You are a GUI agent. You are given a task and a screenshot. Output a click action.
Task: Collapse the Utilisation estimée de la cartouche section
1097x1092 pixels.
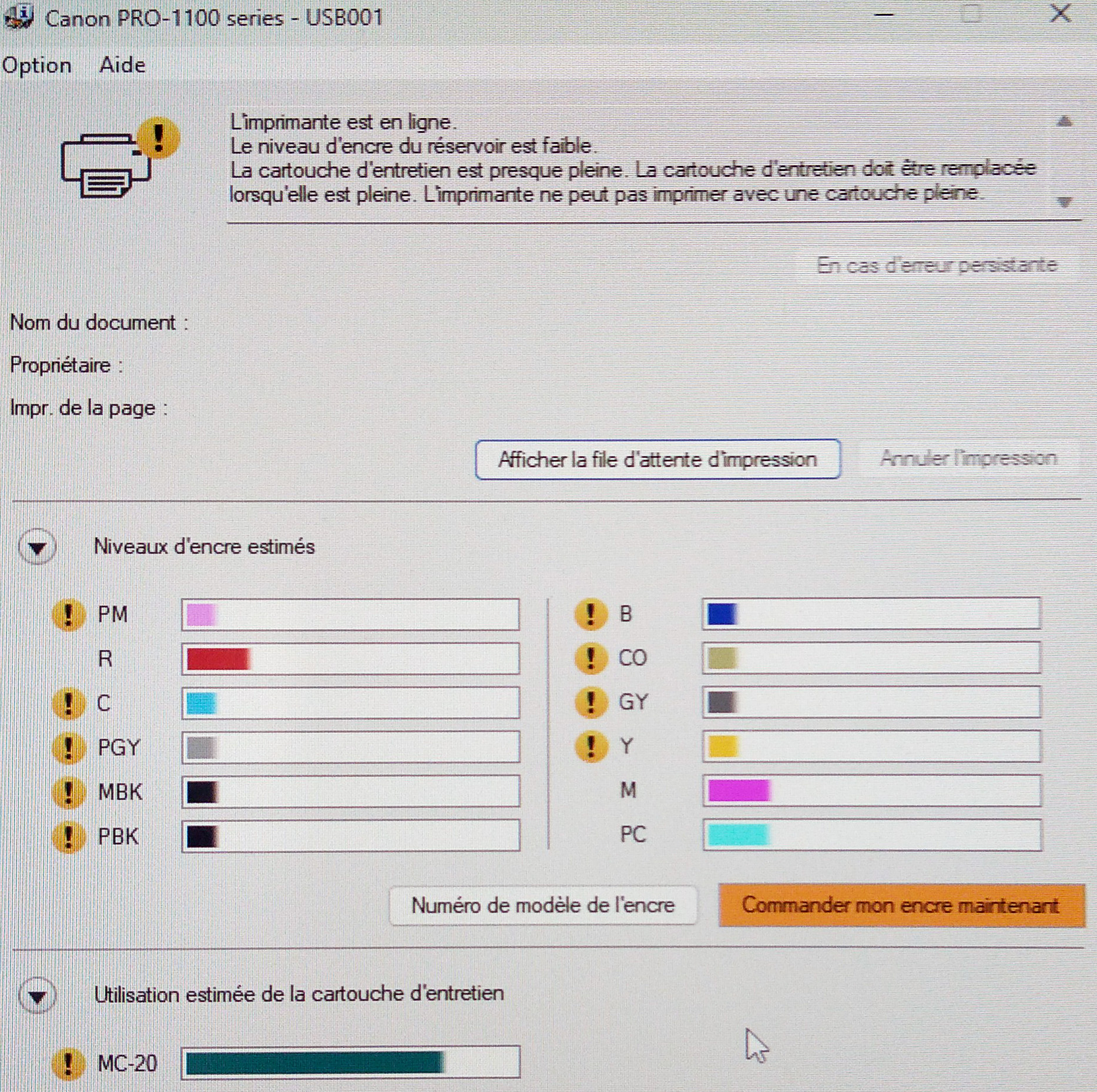38,996
